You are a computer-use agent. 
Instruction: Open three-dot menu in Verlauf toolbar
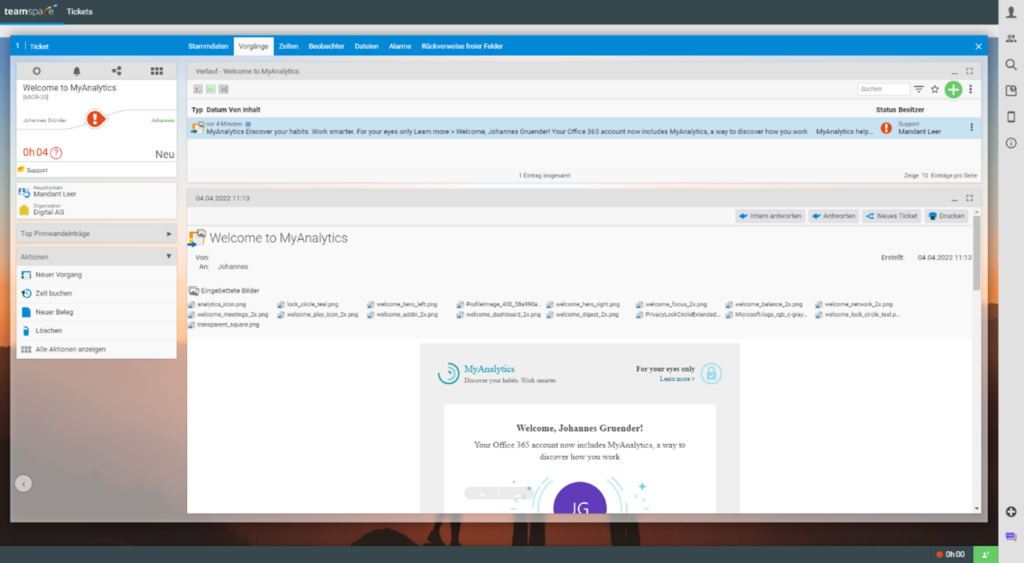point(970,89)
